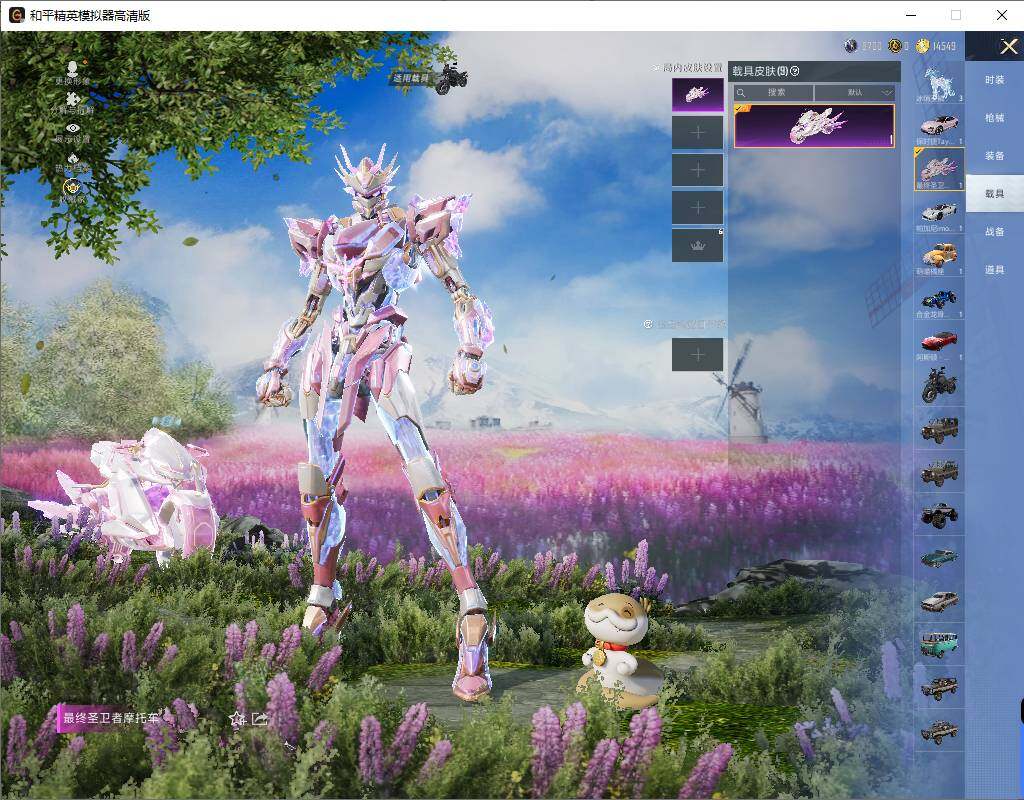This screenshot has height=800, width=1024.
Task: Select the teal coupe car thumbnail
Action: tap(939, 558)
